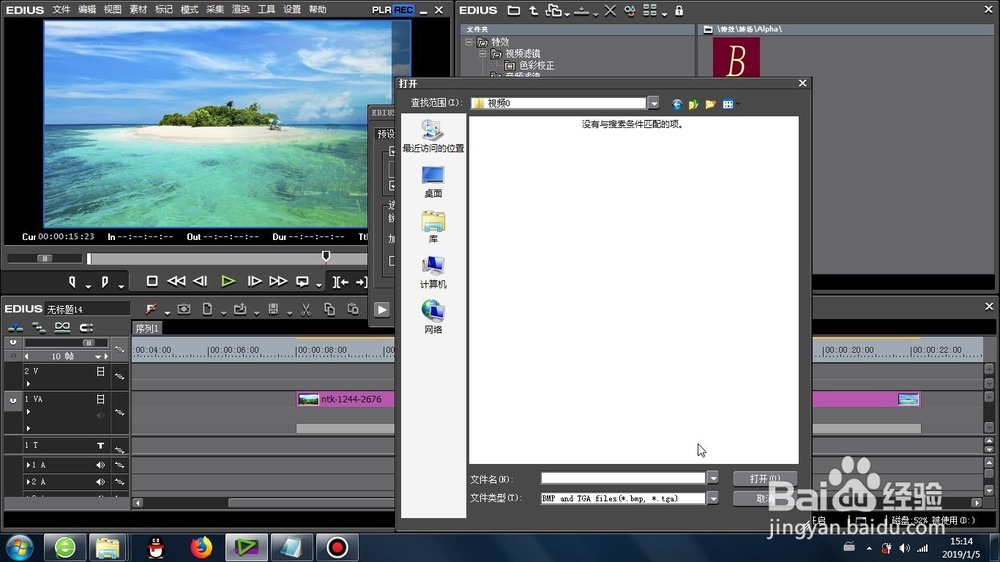Image resolution: width=1000 pixels, height=562 pixels.
Task: Toggle insert/overwrite mode icon above the tracks
Action: coord(15,328)
